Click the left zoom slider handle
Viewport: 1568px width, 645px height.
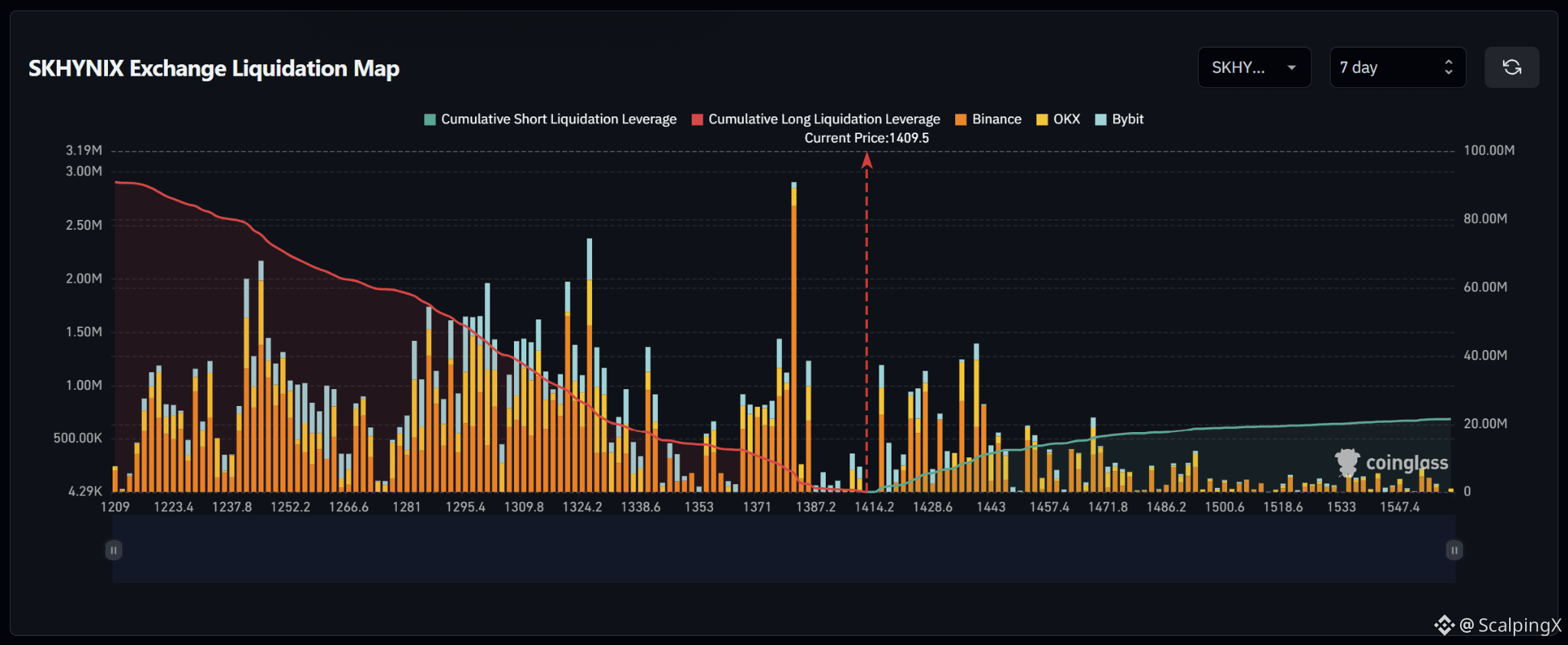point(113,550)
